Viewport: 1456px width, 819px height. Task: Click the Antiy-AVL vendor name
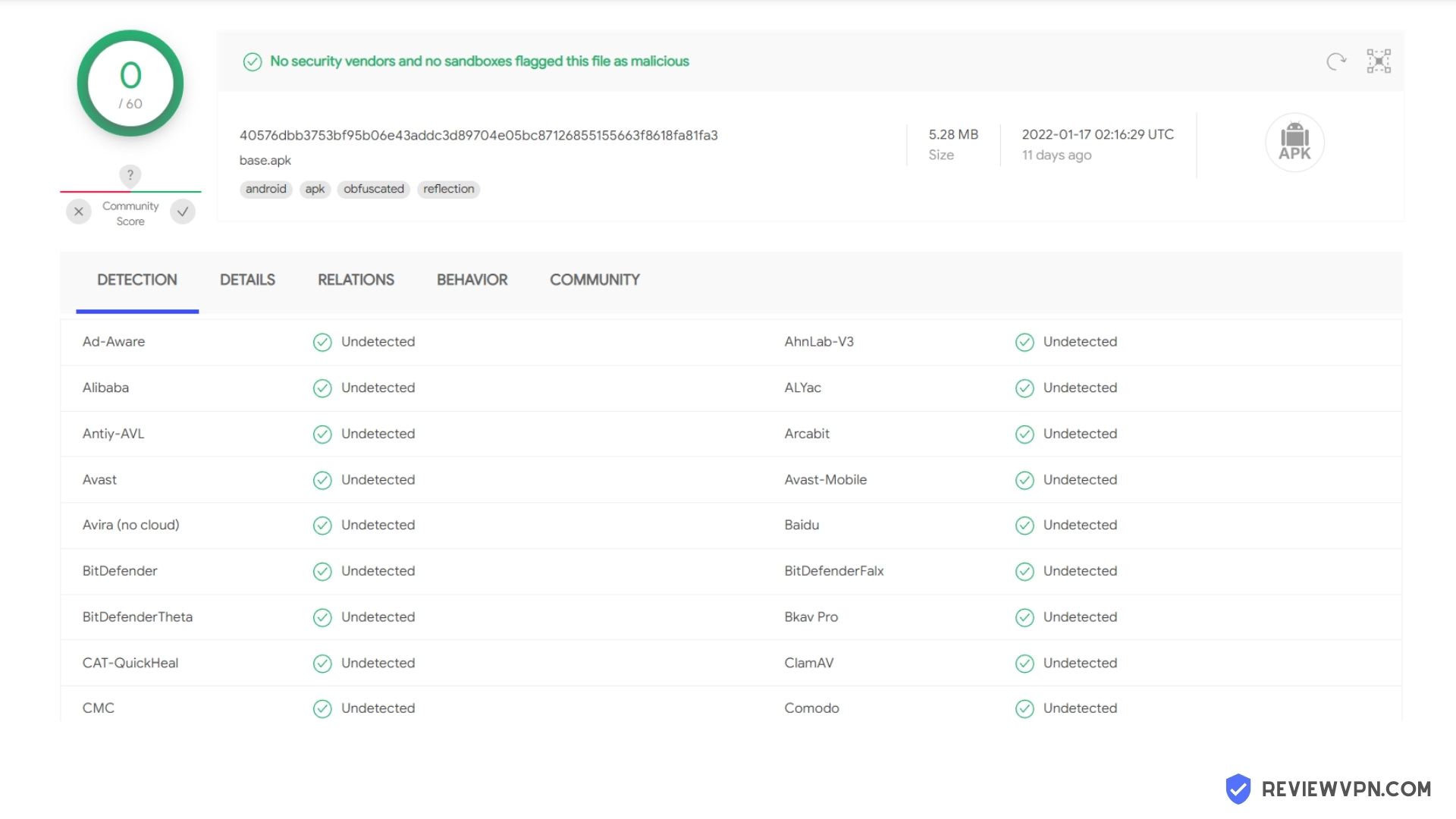[113, 434]
